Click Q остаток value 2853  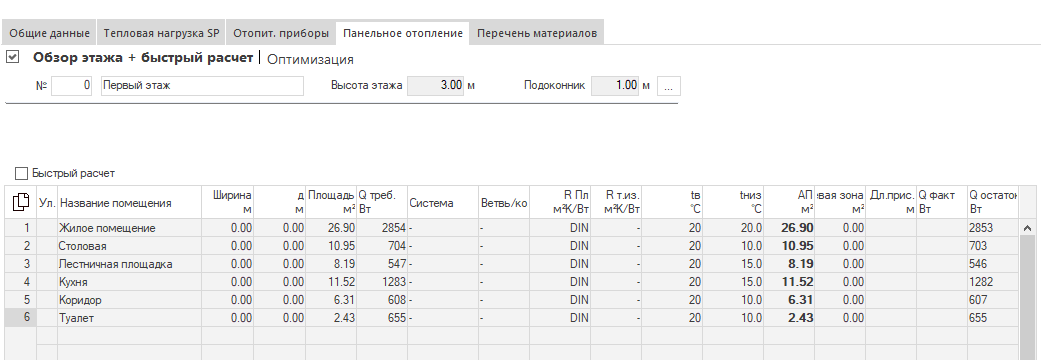993,228
